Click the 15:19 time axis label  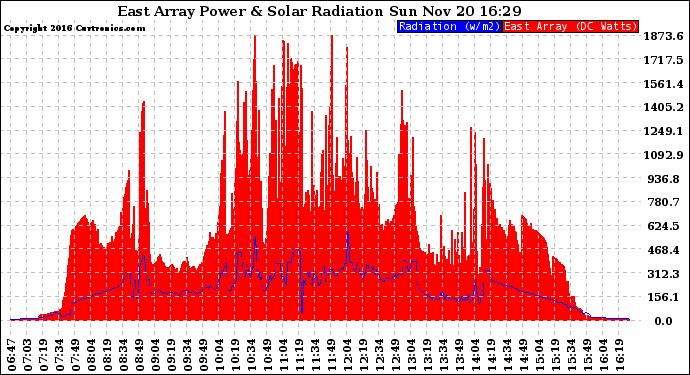555,355
